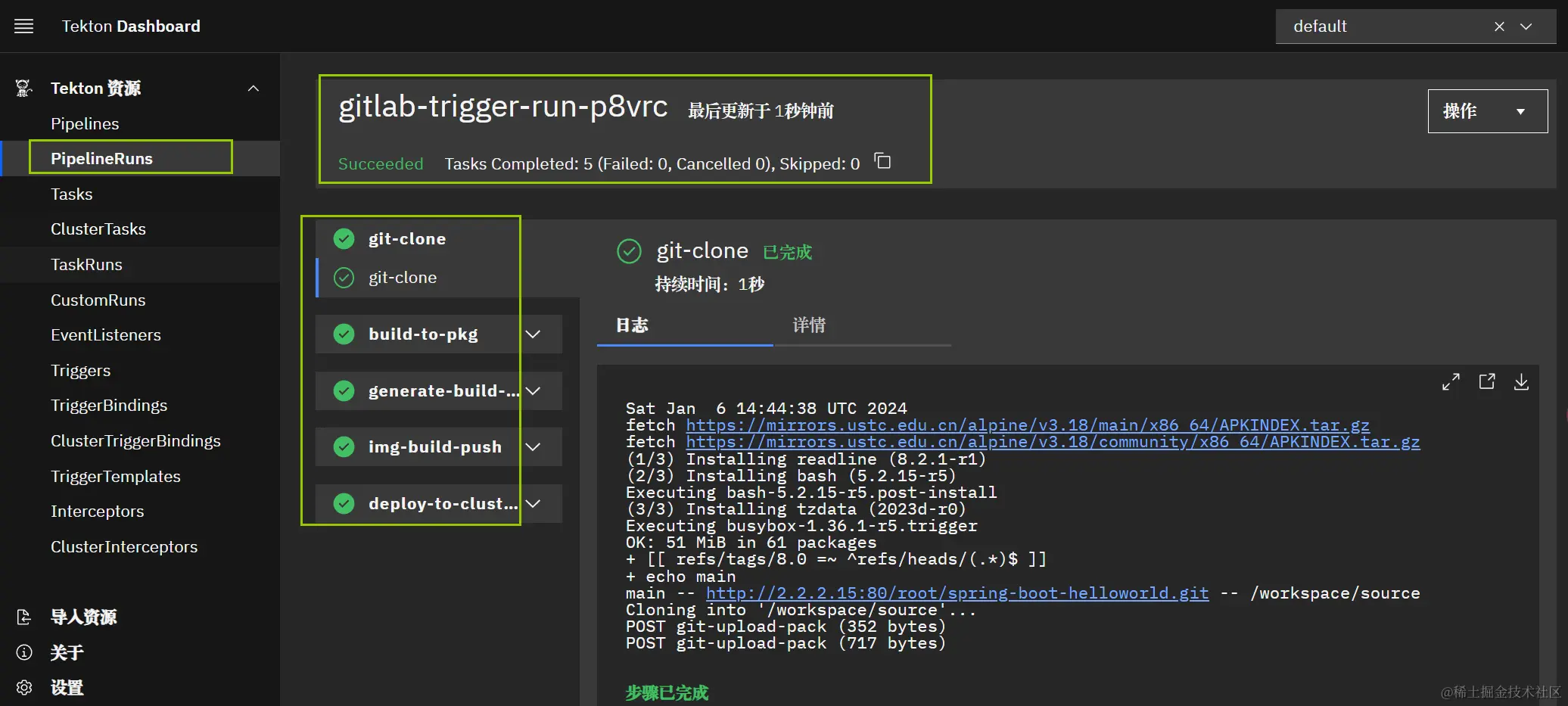Switch to the 日志 logs tab

coord(685,325)
